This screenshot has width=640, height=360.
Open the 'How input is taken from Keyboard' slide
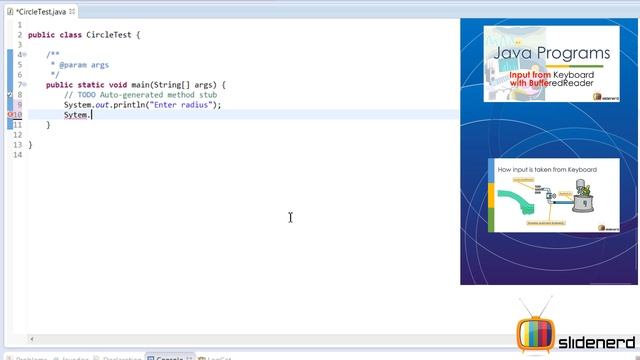click(554, 196)
